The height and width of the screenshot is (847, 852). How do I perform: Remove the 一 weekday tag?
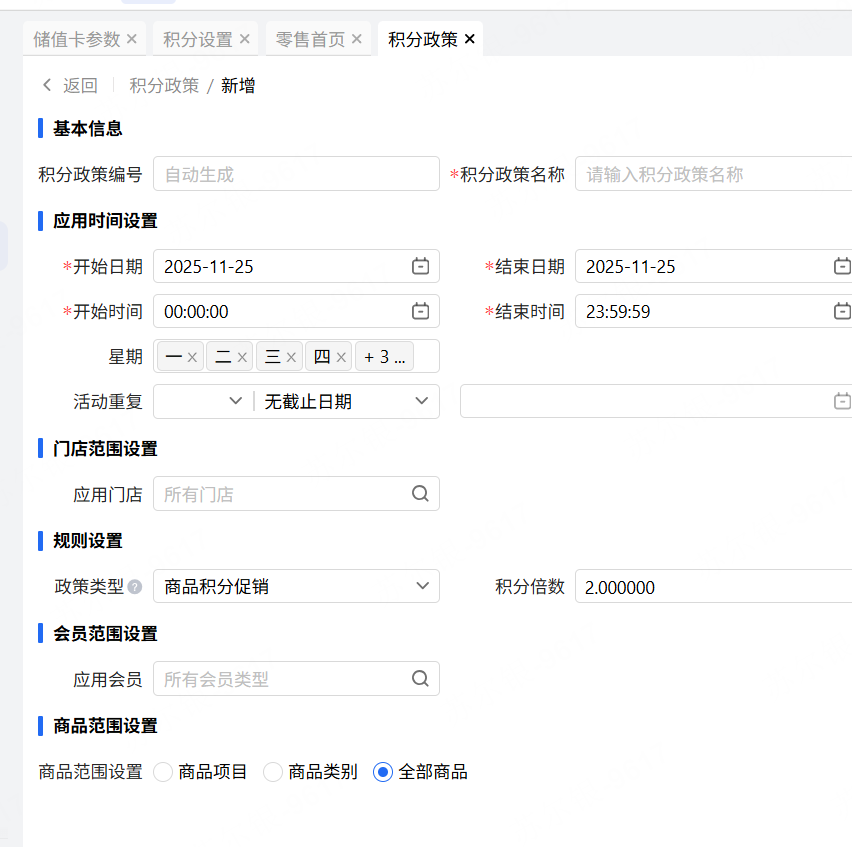192,357
